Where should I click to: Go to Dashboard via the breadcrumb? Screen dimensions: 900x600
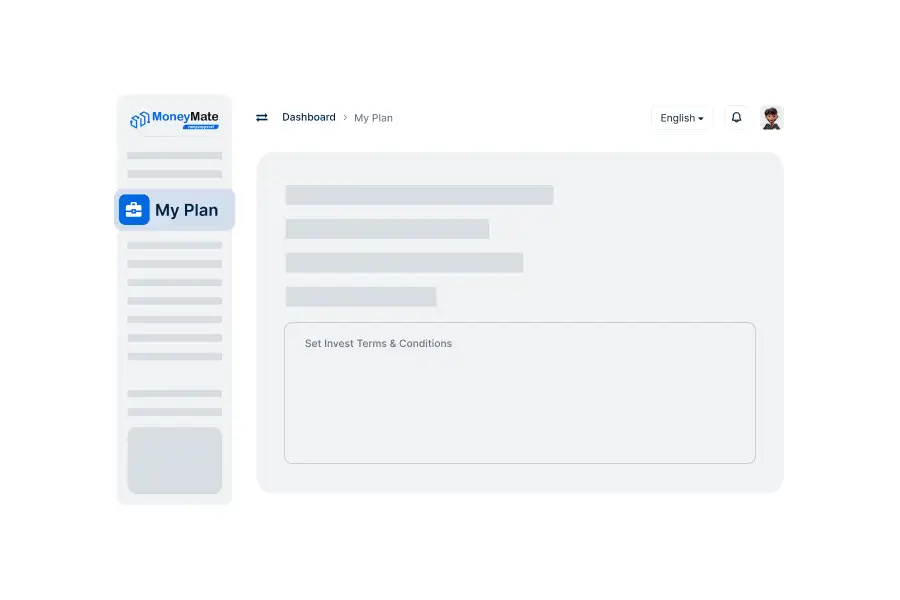tap(308, 118)
